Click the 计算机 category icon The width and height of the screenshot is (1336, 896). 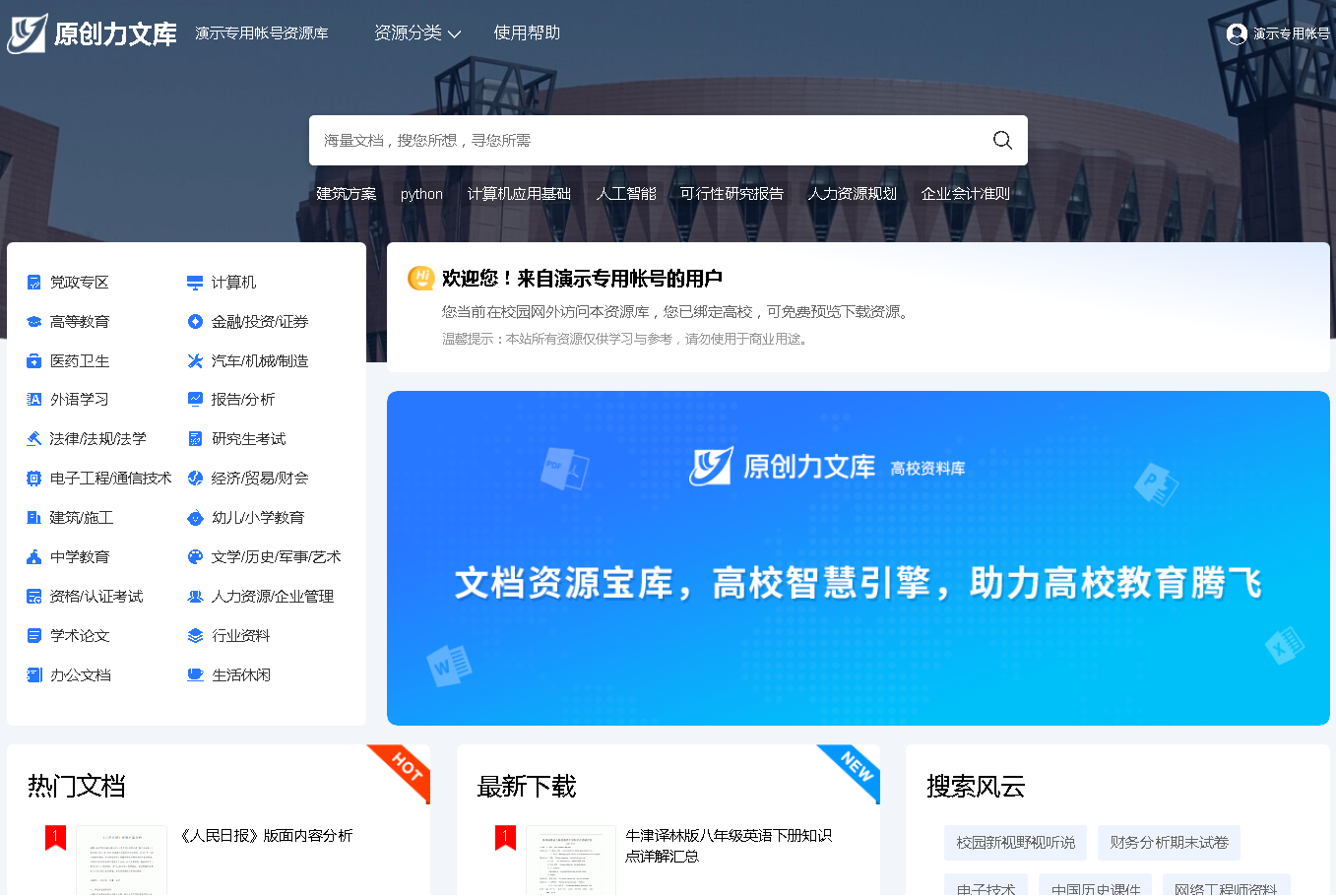195,283
